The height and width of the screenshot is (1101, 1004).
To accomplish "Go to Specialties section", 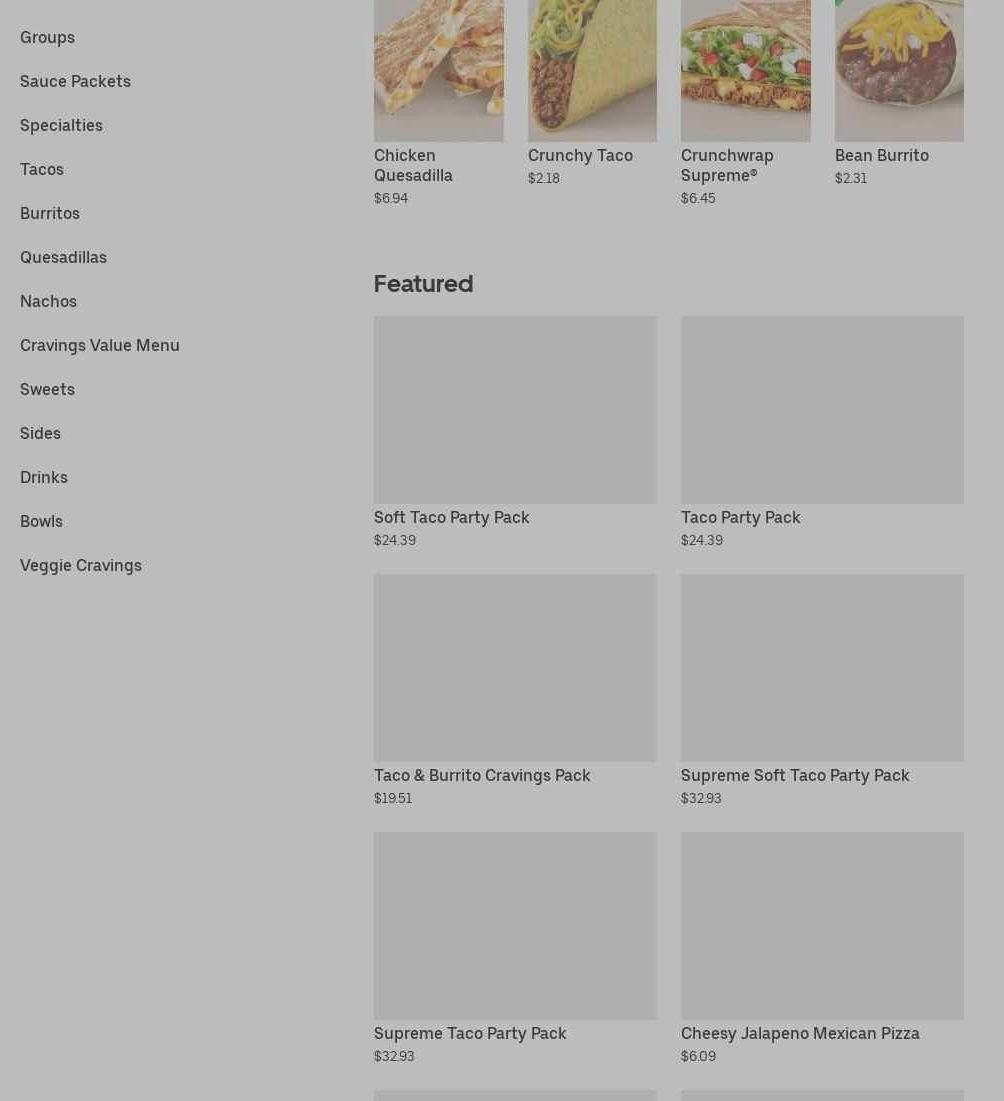I will pos(61,126).
